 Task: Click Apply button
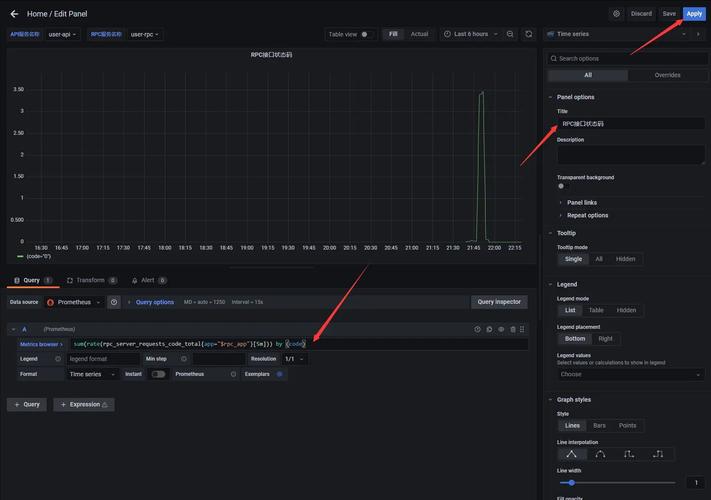[x=694, y=14]
